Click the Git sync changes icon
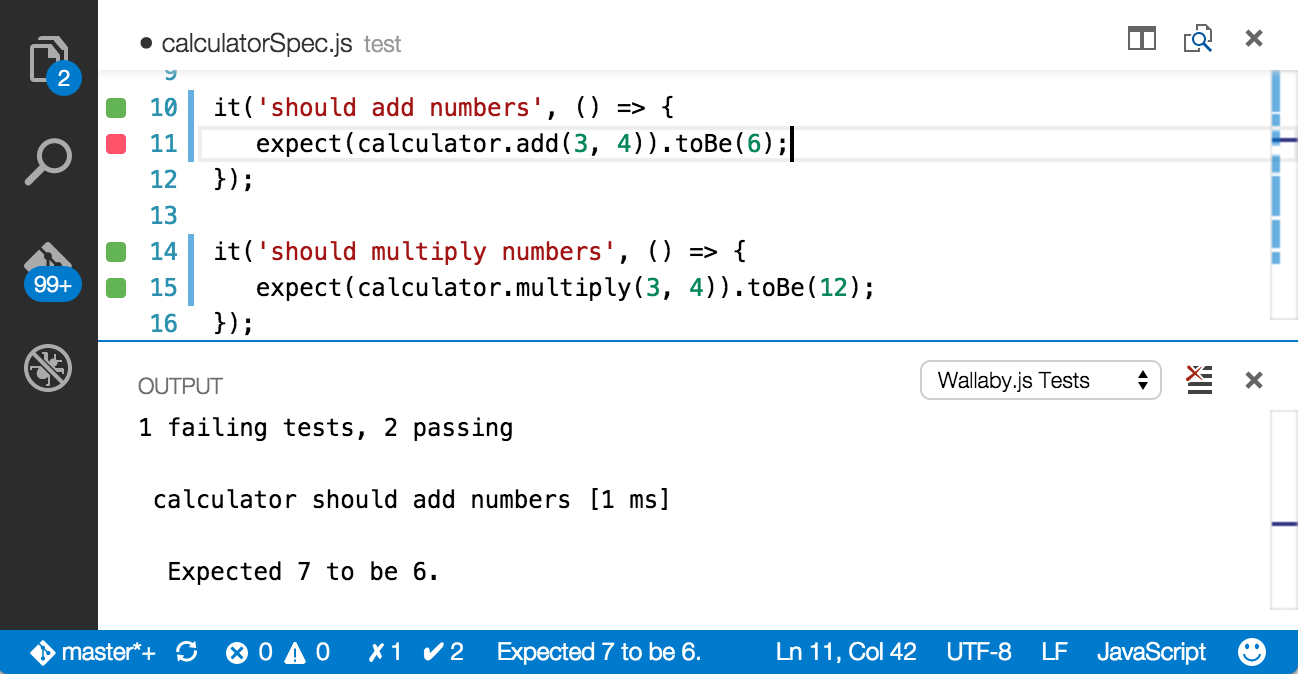The height and width of the screenshot is (674, 1298). (186, 652)
